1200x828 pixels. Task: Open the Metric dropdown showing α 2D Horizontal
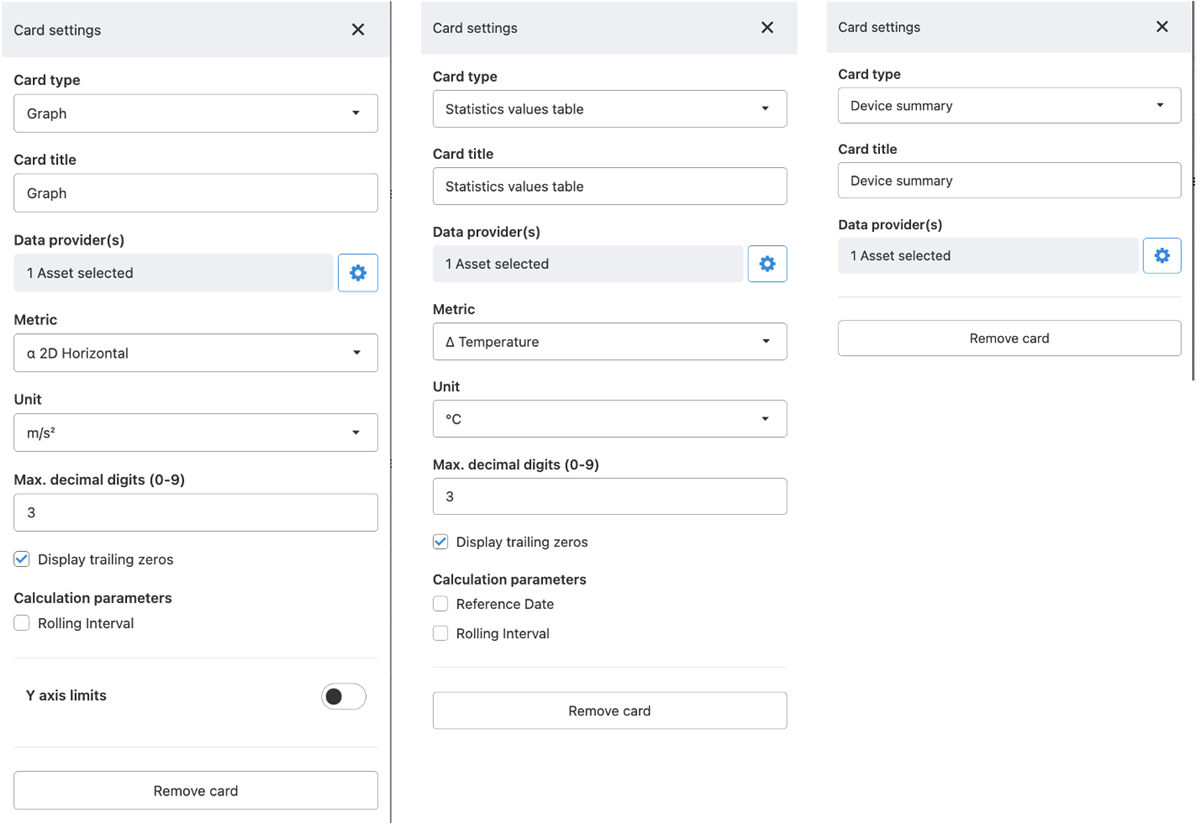pyautogui.click(x=195, y=352)
